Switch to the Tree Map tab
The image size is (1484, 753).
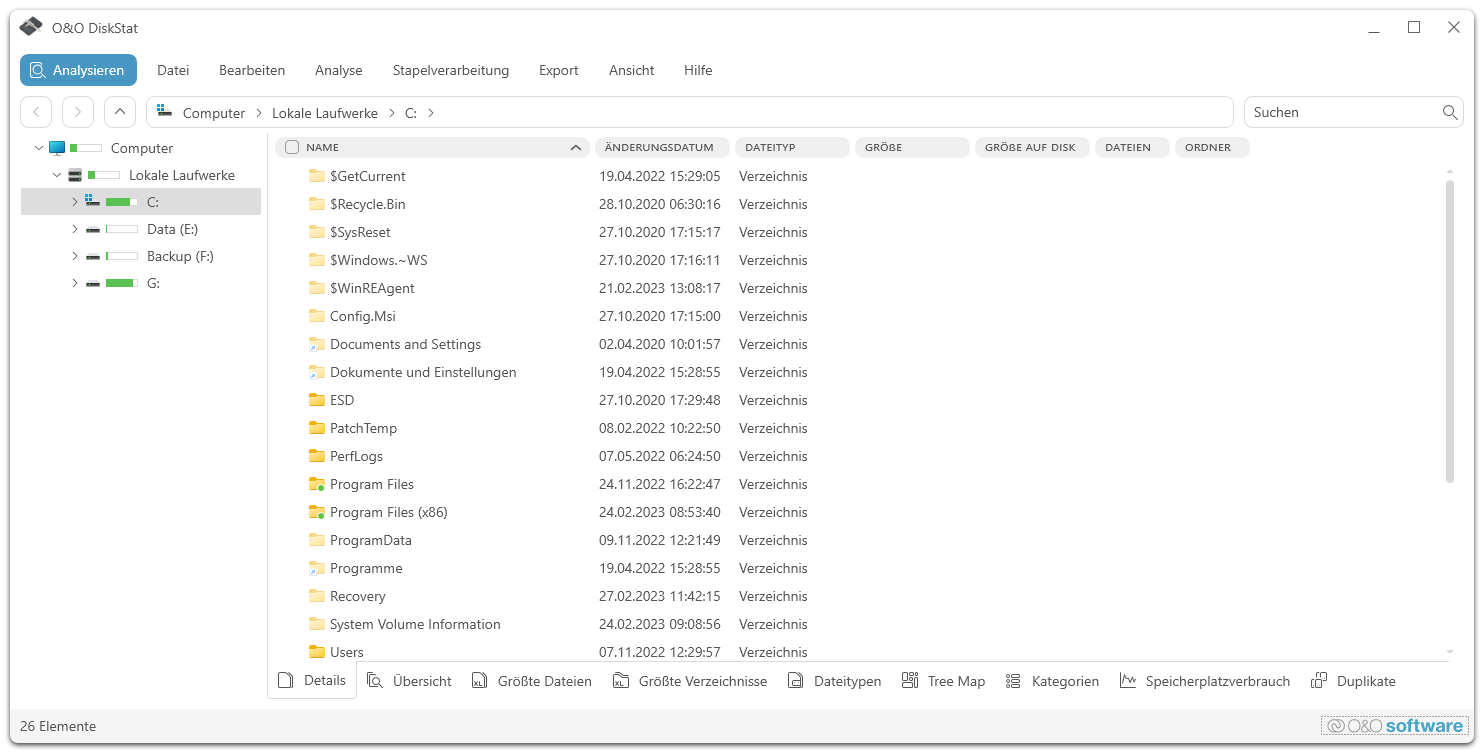943,681
